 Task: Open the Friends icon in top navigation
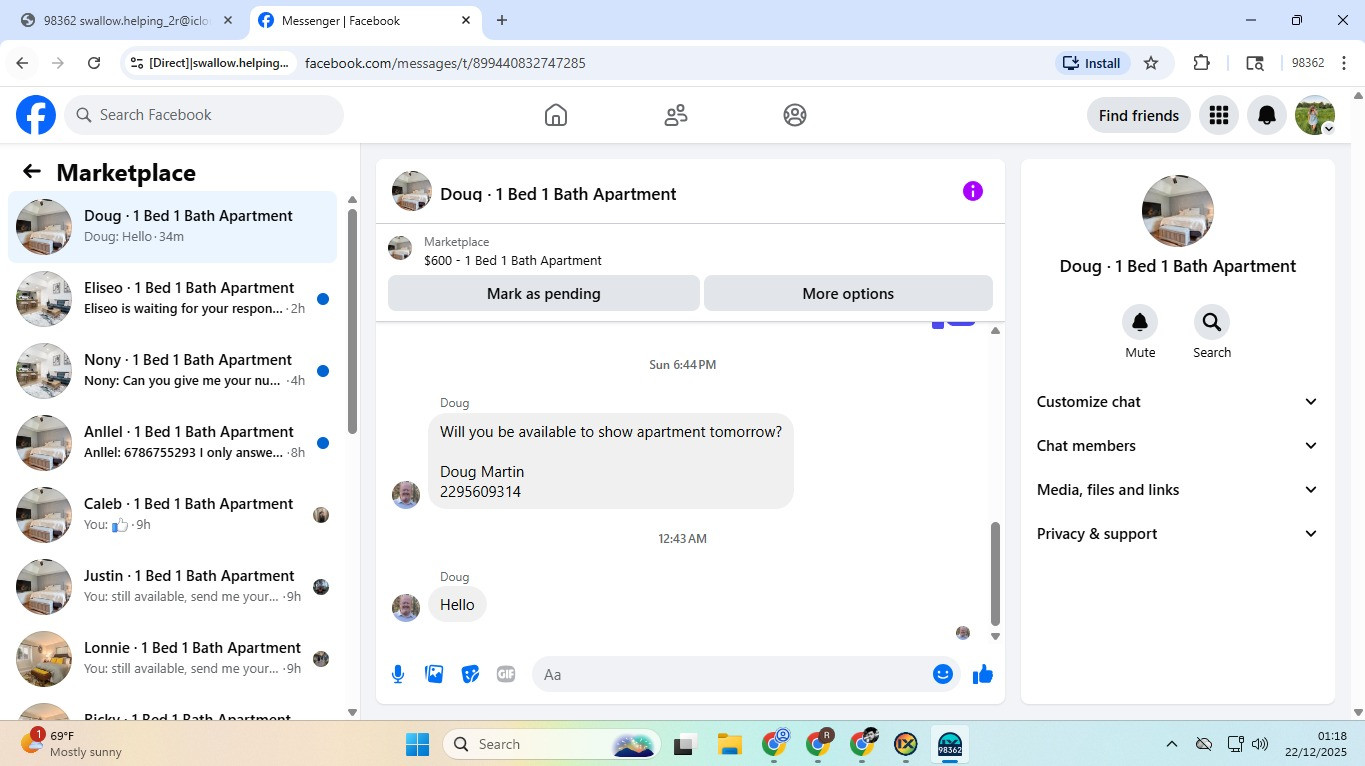pos(676,115)
